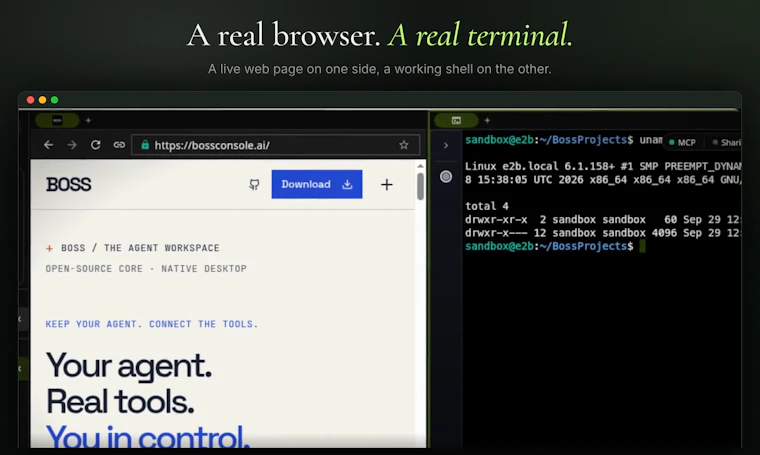Select the BOSS browser tab
This screenshot has width=760, height=455.
pyautogui.click(x=57, y=120)
